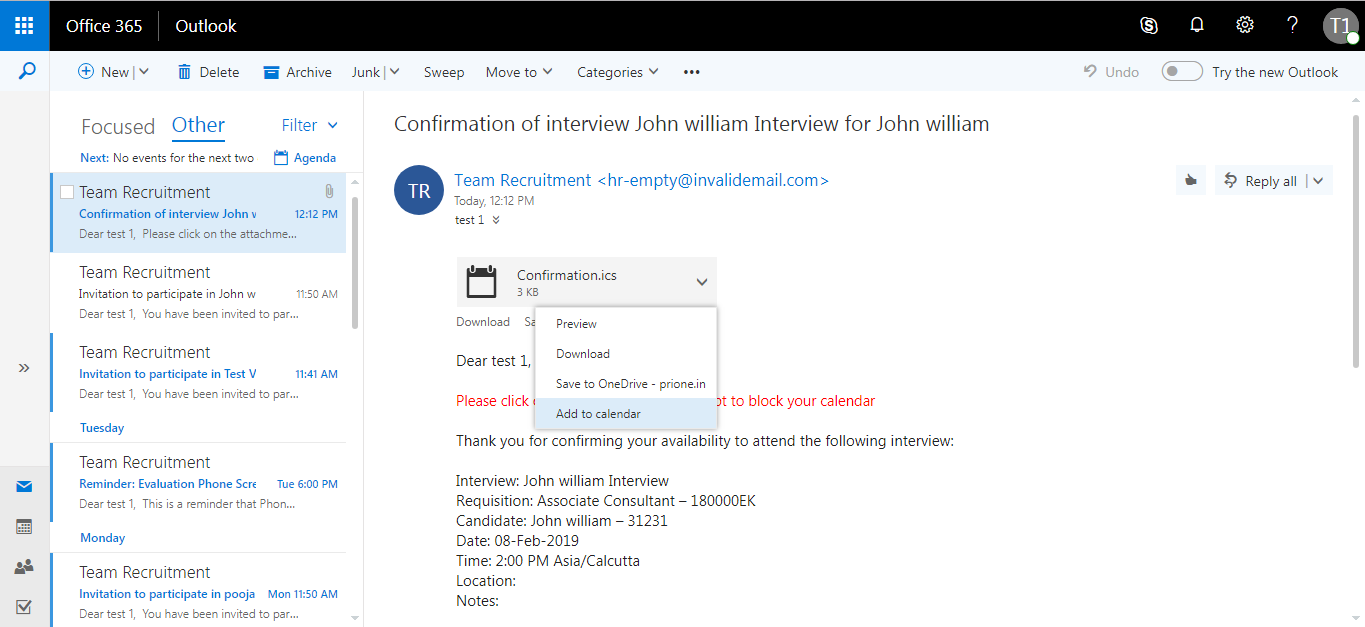This screenshot has width=1365, height=627.
Task: Click the Archive box icon
Action: [x=271, y=72]
